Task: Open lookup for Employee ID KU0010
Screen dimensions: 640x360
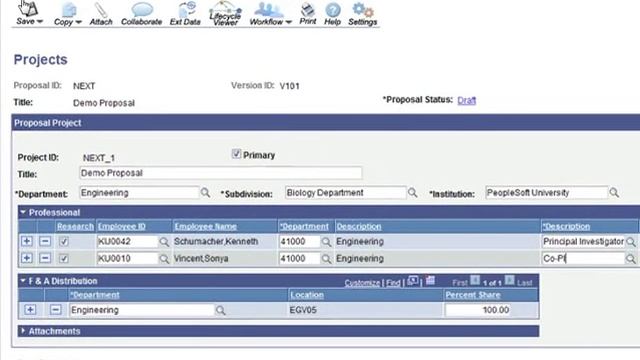Action: pyautogui.click(x=164, y=259)
